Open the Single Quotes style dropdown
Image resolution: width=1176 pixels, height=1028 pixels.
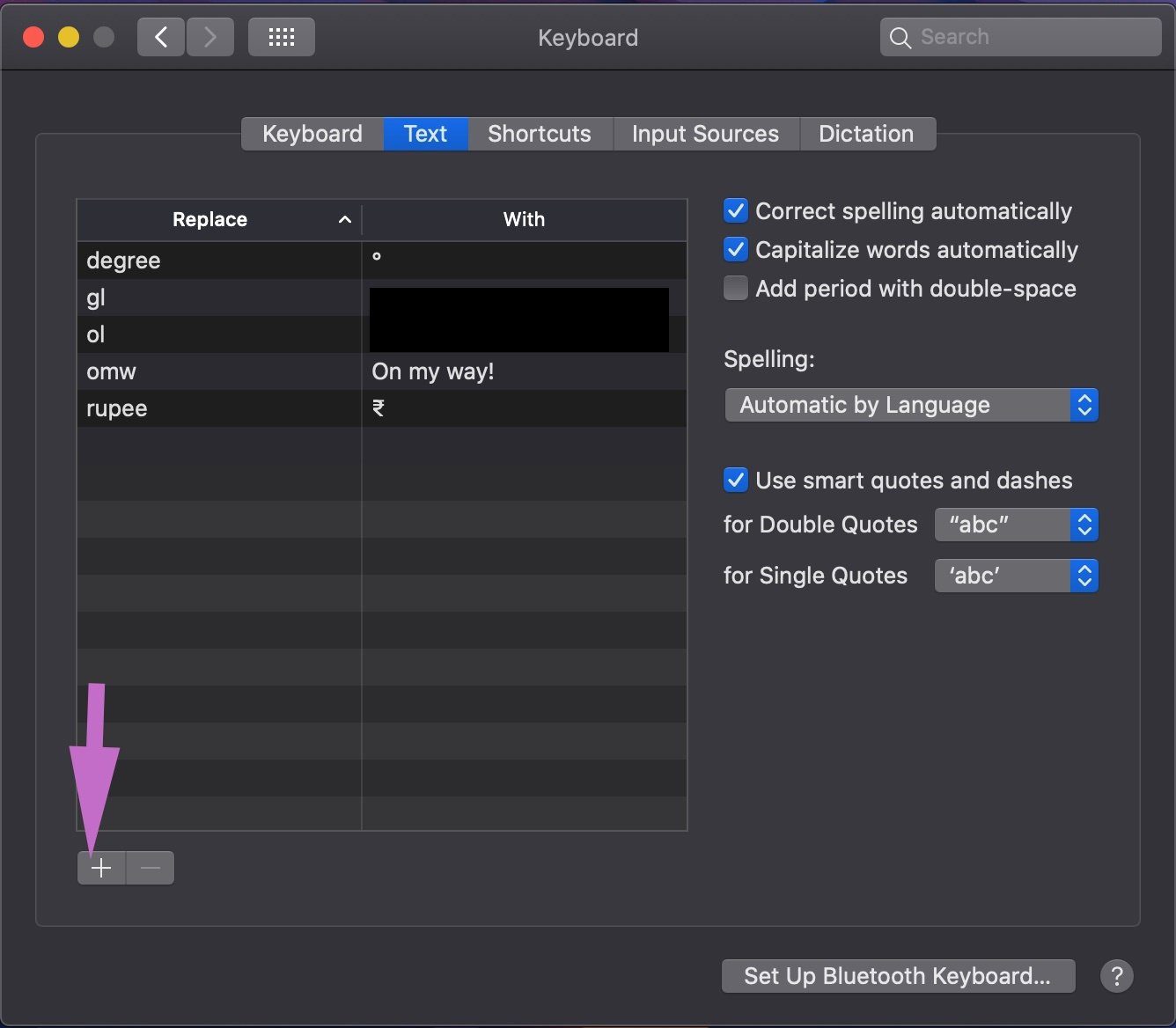coord(1016,576)
